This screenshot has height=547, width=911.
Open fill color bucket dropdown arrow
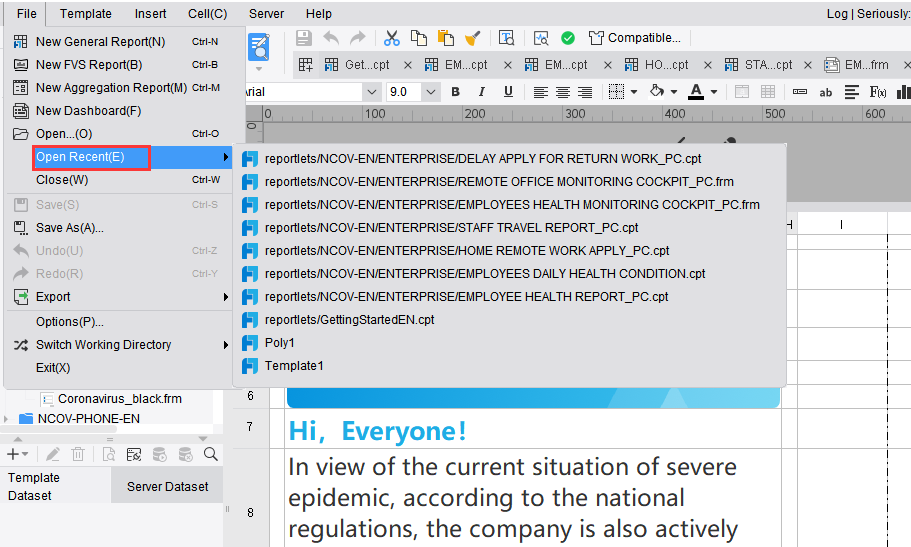(674, 92)
